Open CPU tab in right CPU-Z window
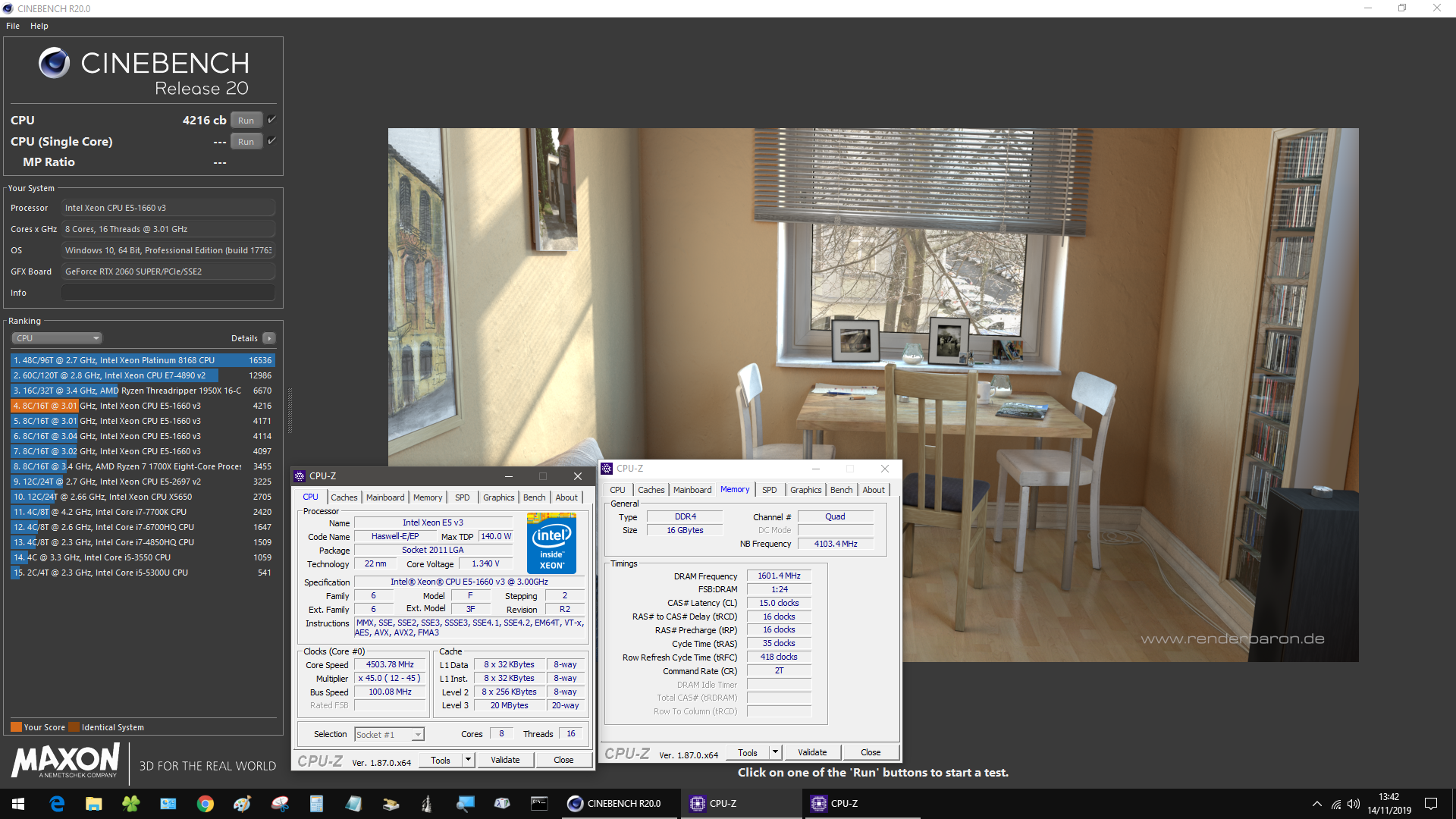1456x819 pixels. (x=618, y=490)
